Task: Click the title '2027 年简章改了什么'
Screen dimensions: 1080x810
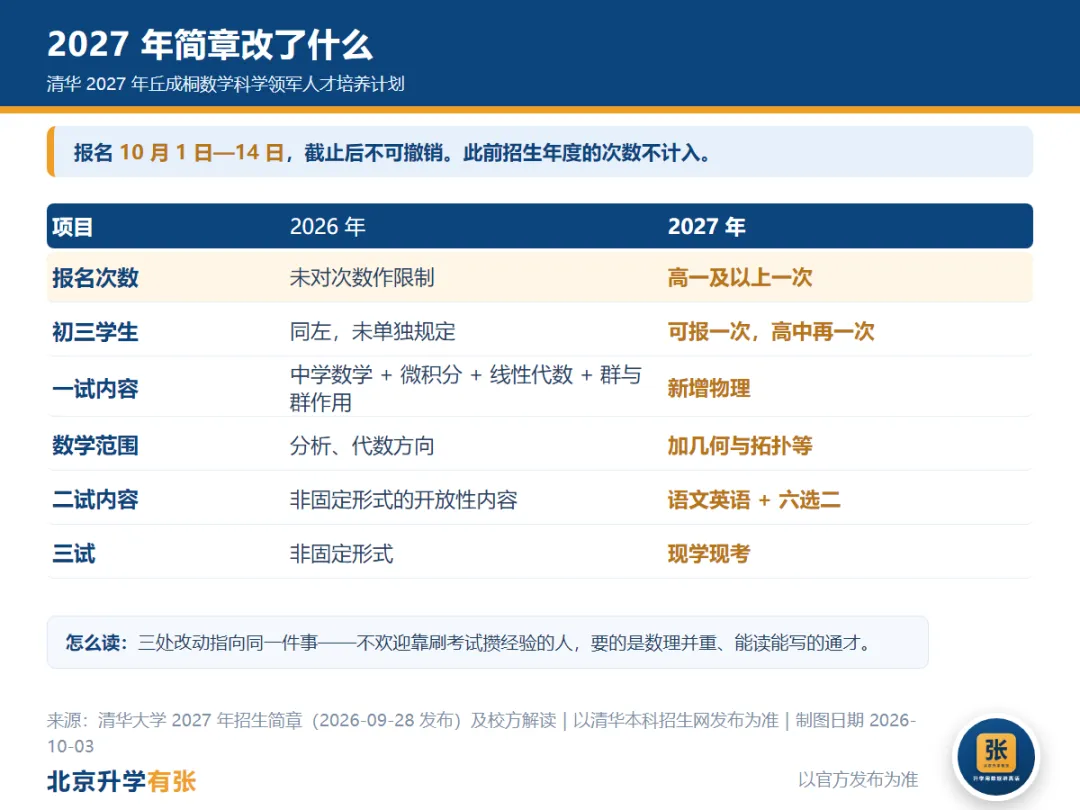Action: click(x=209, y=45)
